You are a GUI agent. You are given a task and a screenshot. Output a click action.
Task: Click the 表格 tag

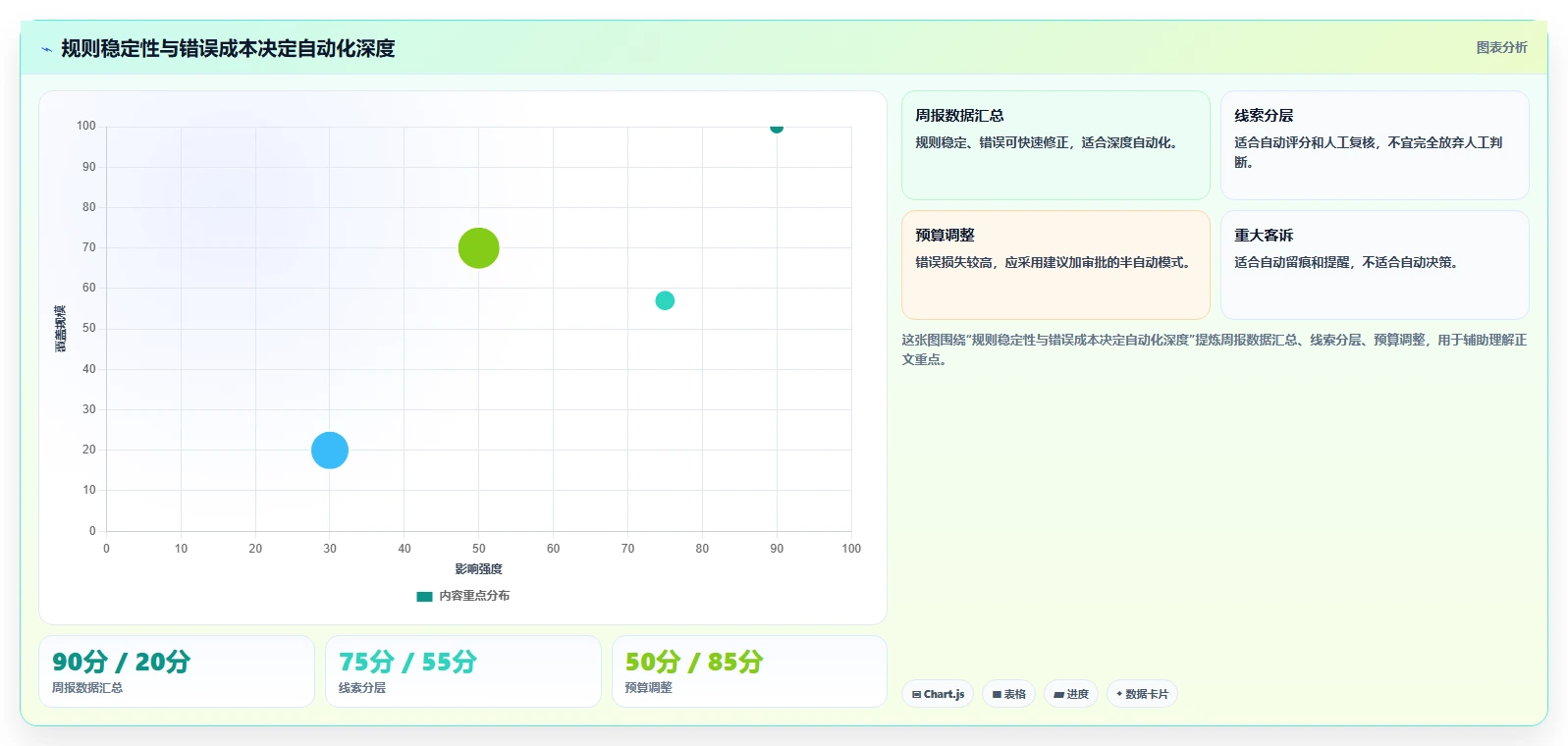(x=1008, y=694)
